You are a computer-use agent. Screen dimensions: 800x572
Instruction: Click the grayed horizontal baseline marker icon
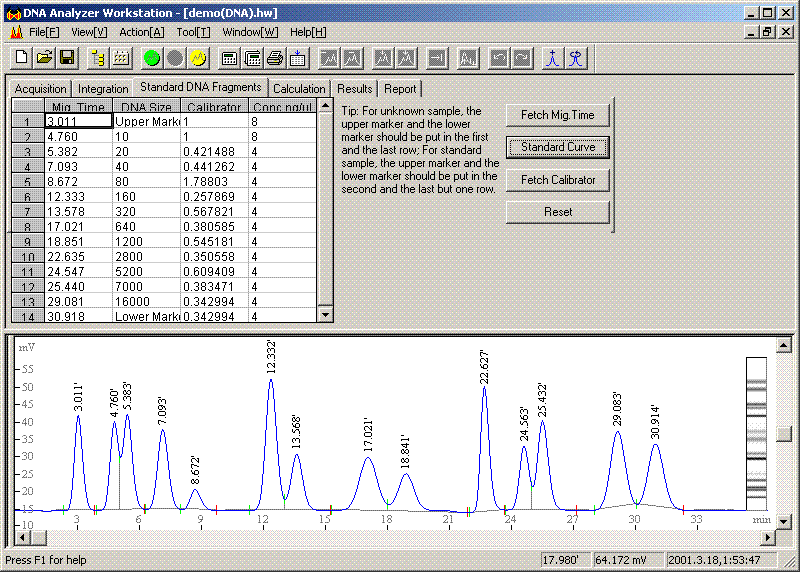437,58
